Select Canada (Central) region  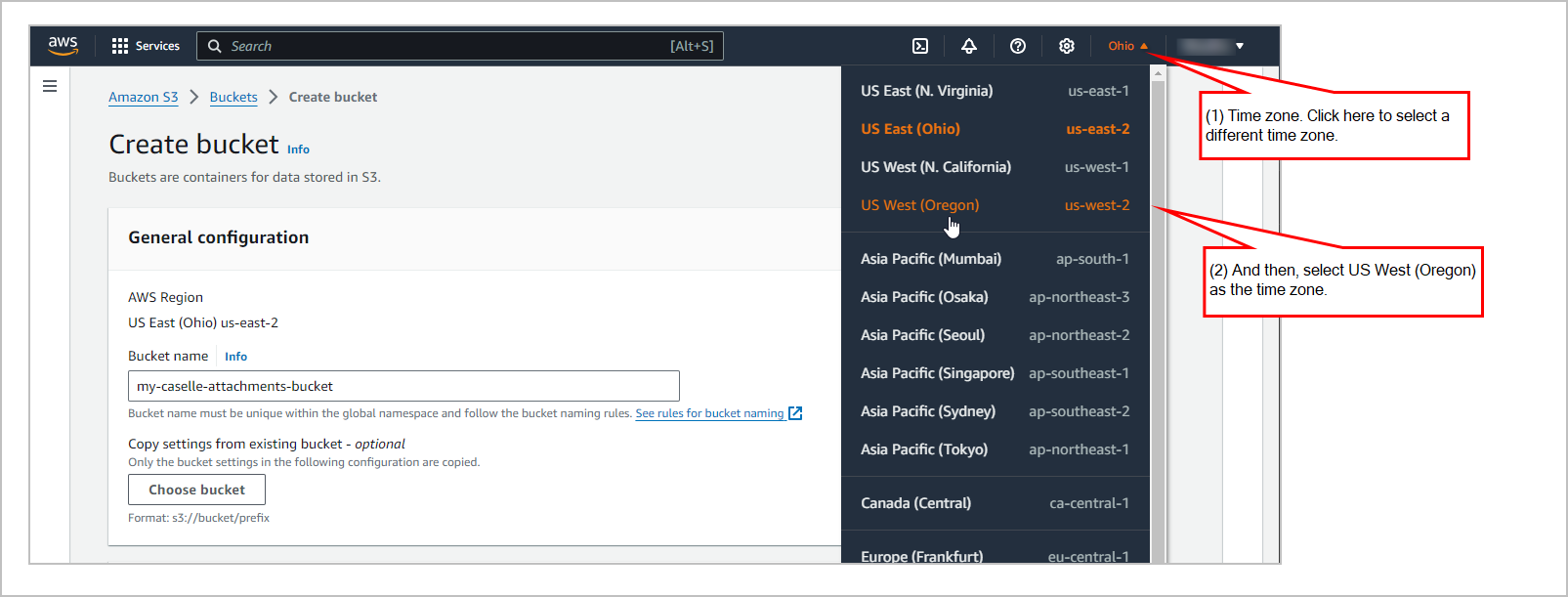pyautogui.click(x=995, y=503)
